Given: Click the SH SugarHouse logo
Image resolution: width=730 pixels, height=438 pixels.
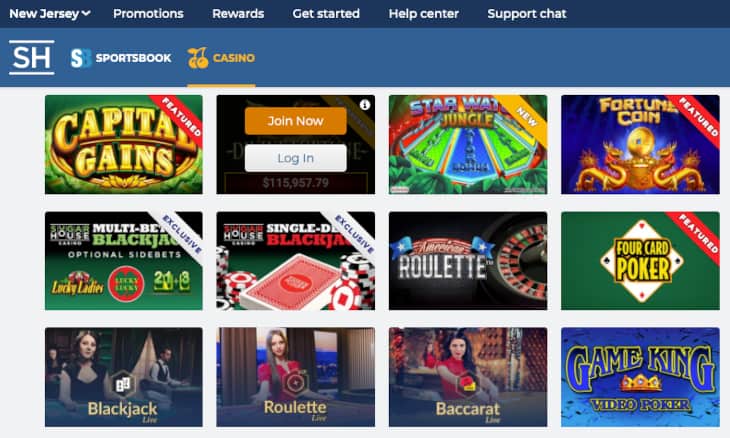Looking at the screenshot, I should [31, 57].
